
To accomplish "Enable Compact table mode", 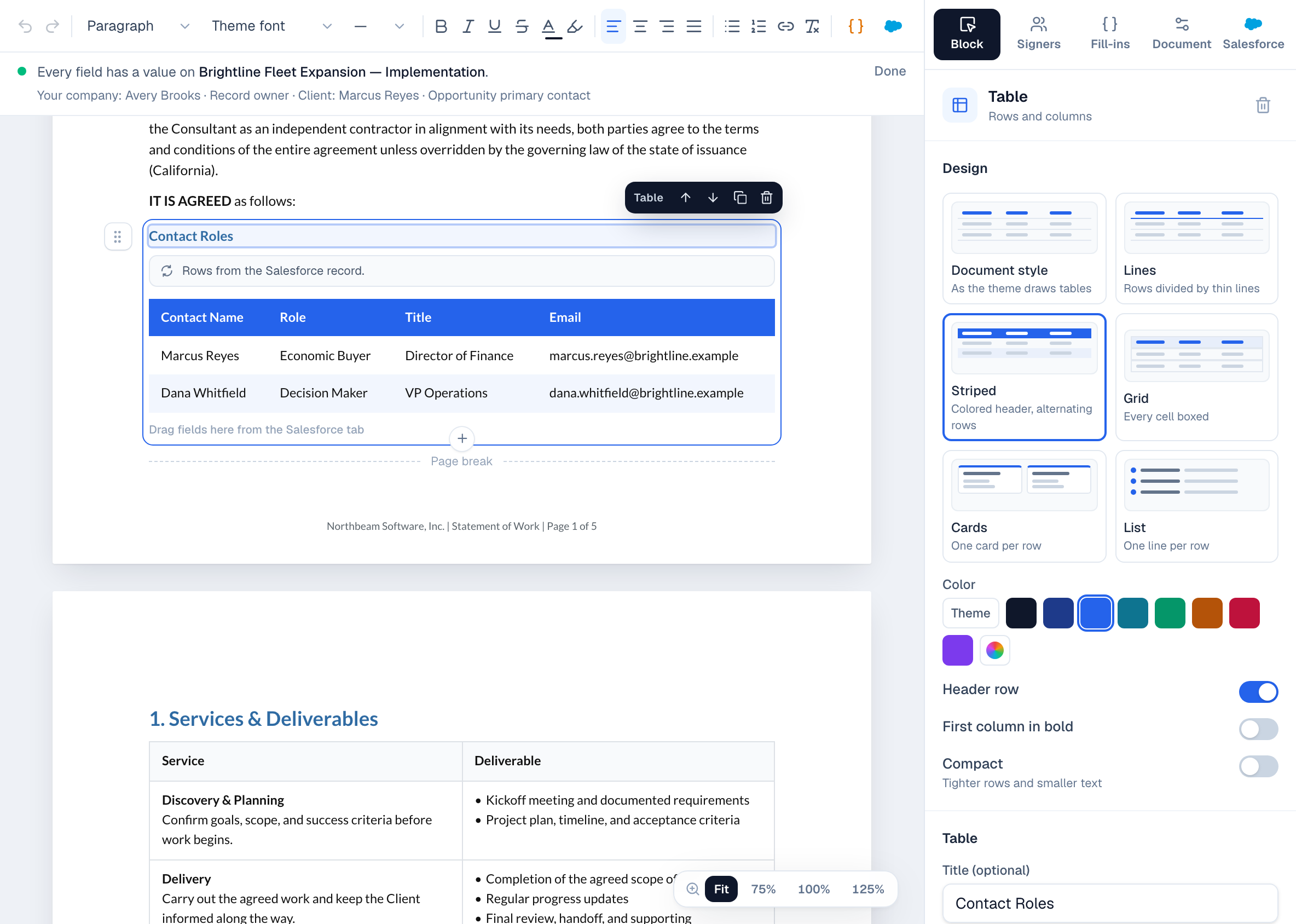I will [x=1258, y=766].
